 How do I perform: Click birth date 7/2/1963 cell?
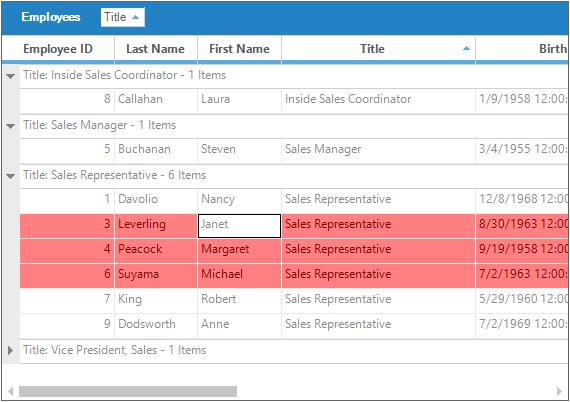click(522, 276)
